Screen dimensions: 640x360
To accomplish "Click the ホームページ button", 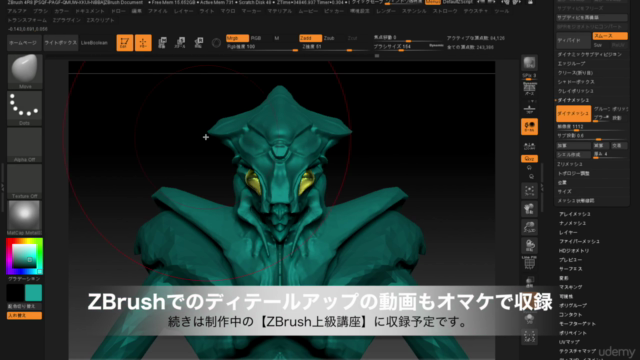I will tap(23, 42).
